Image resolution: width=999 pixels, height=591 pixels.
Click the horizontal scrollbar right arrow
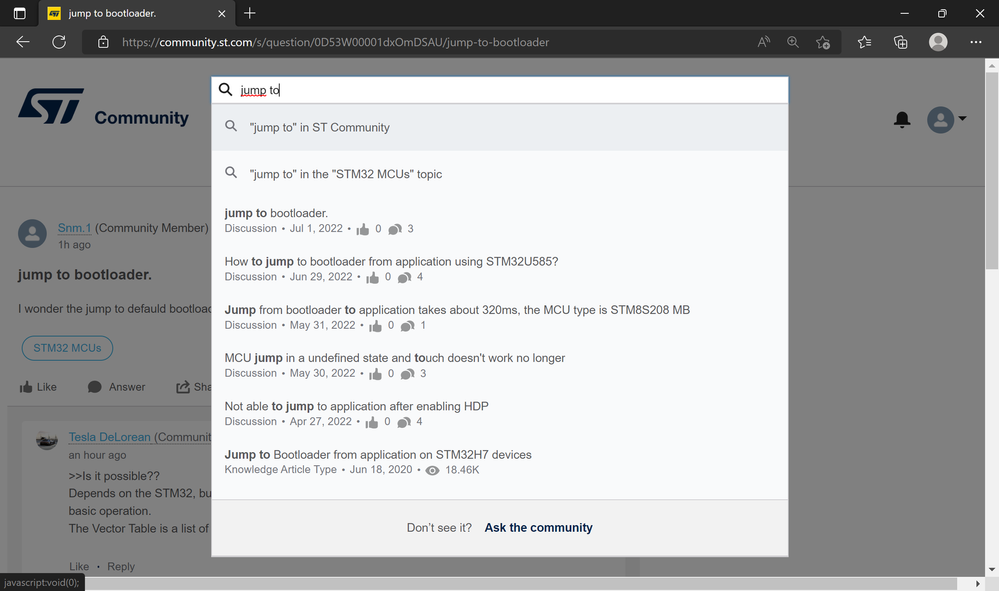[977, 584]
